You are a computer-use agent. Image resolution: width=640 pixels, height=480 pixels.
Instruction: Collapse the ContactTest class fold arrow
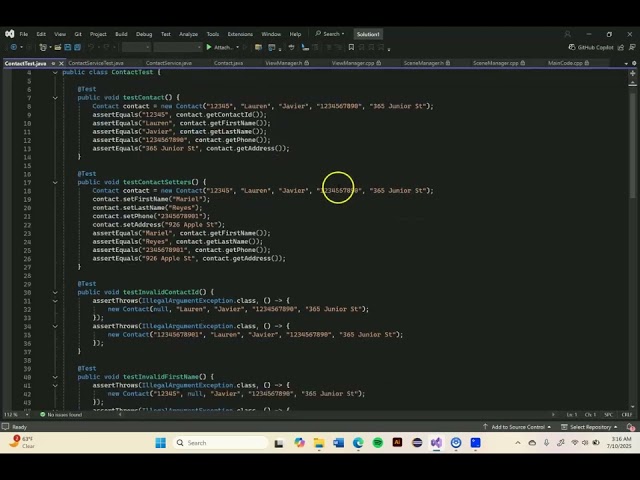55,72
